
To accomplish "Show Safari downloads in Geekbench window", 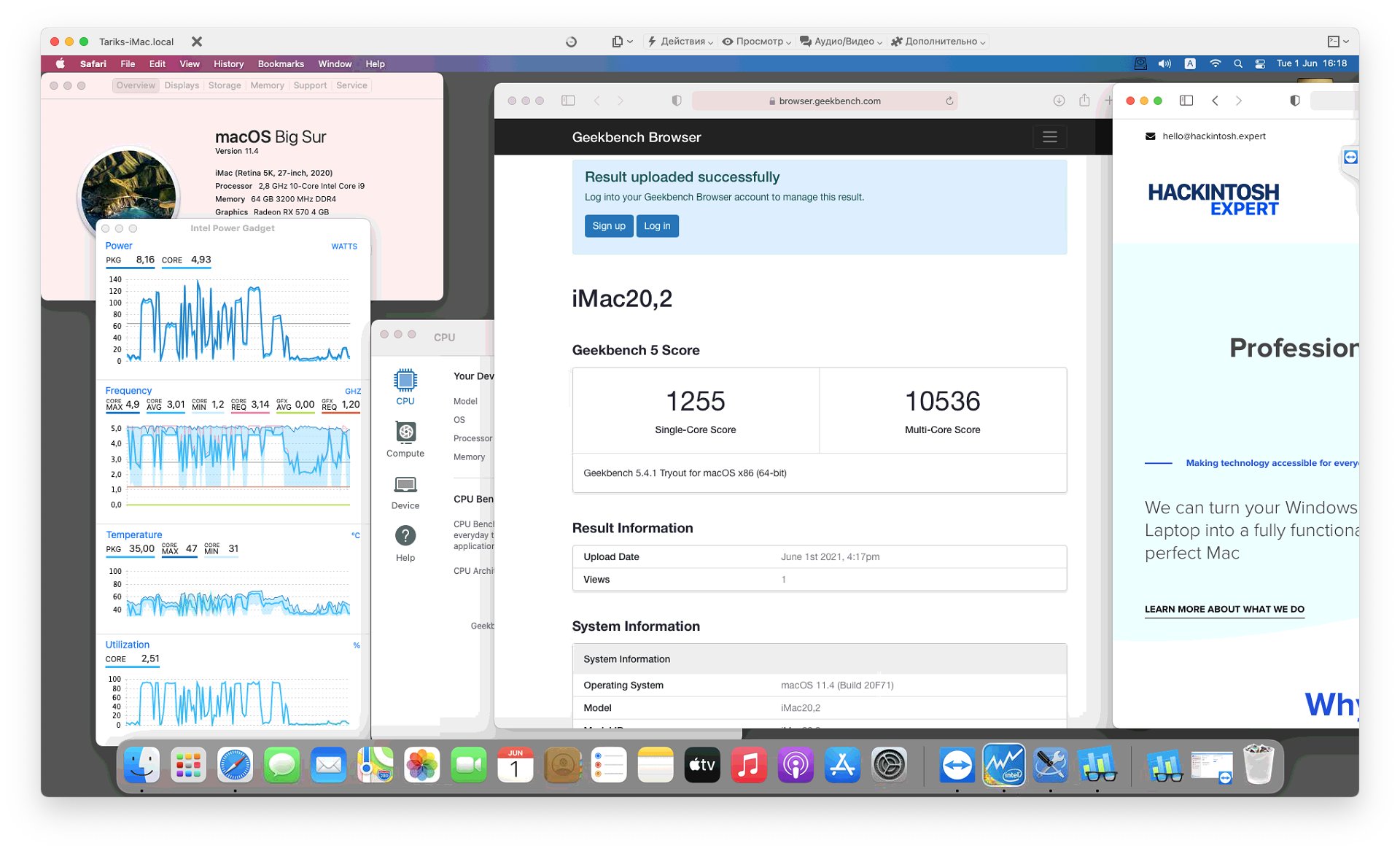I will pyautogui.click(x=1059, y=101).
